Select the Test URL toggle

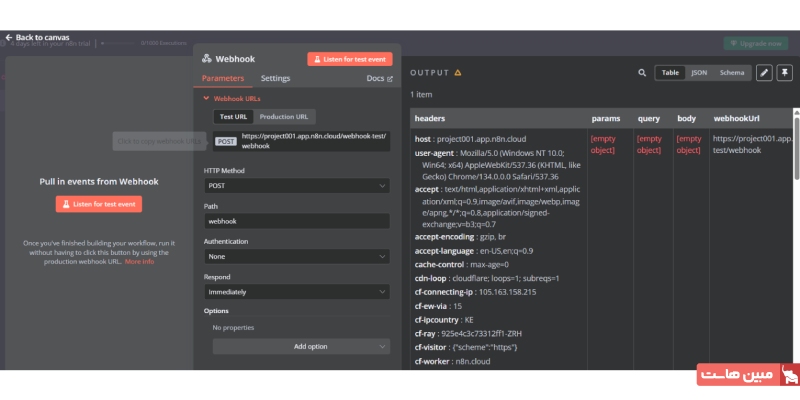233,116
